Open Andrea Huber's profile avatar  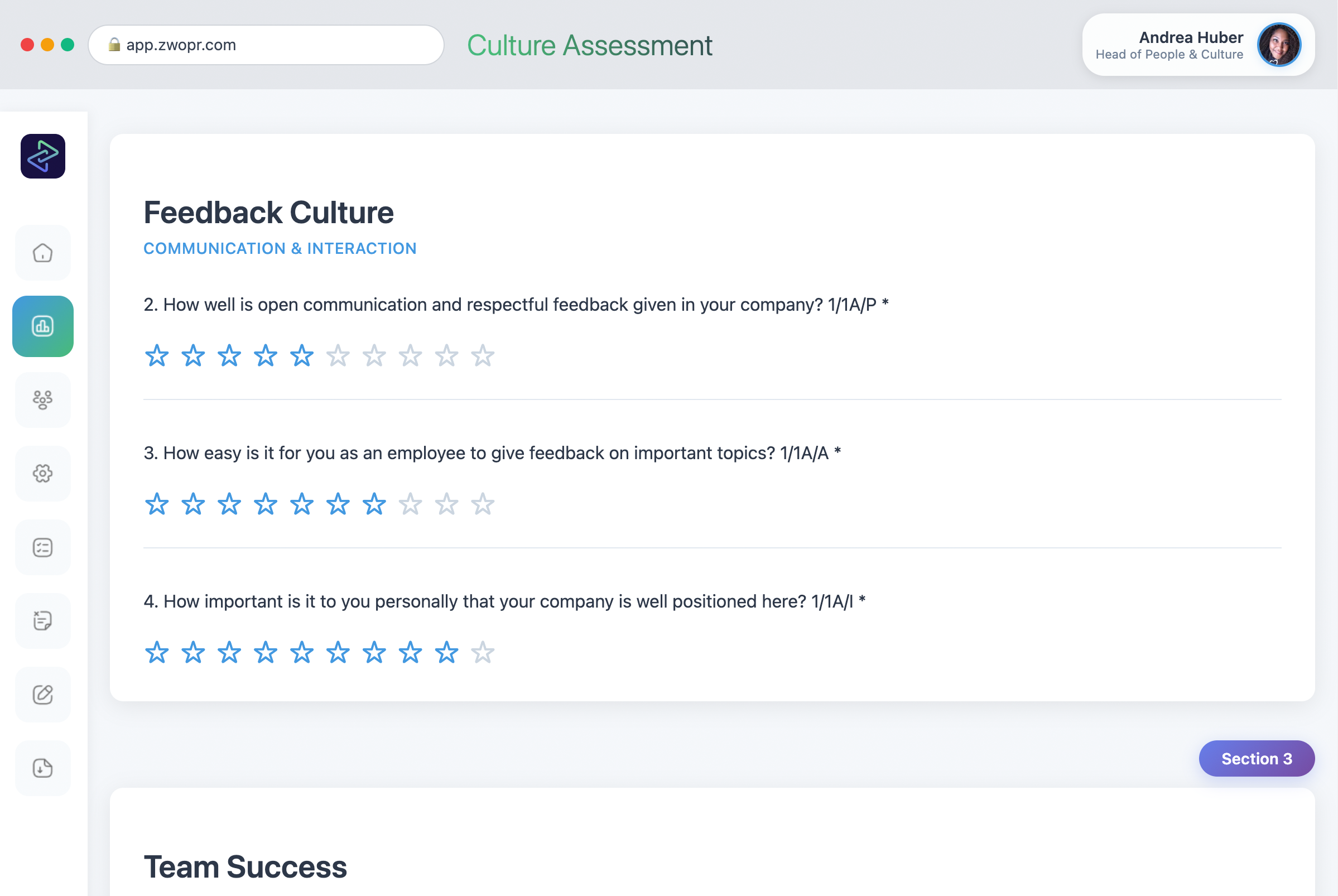(x=1279, y=45)
